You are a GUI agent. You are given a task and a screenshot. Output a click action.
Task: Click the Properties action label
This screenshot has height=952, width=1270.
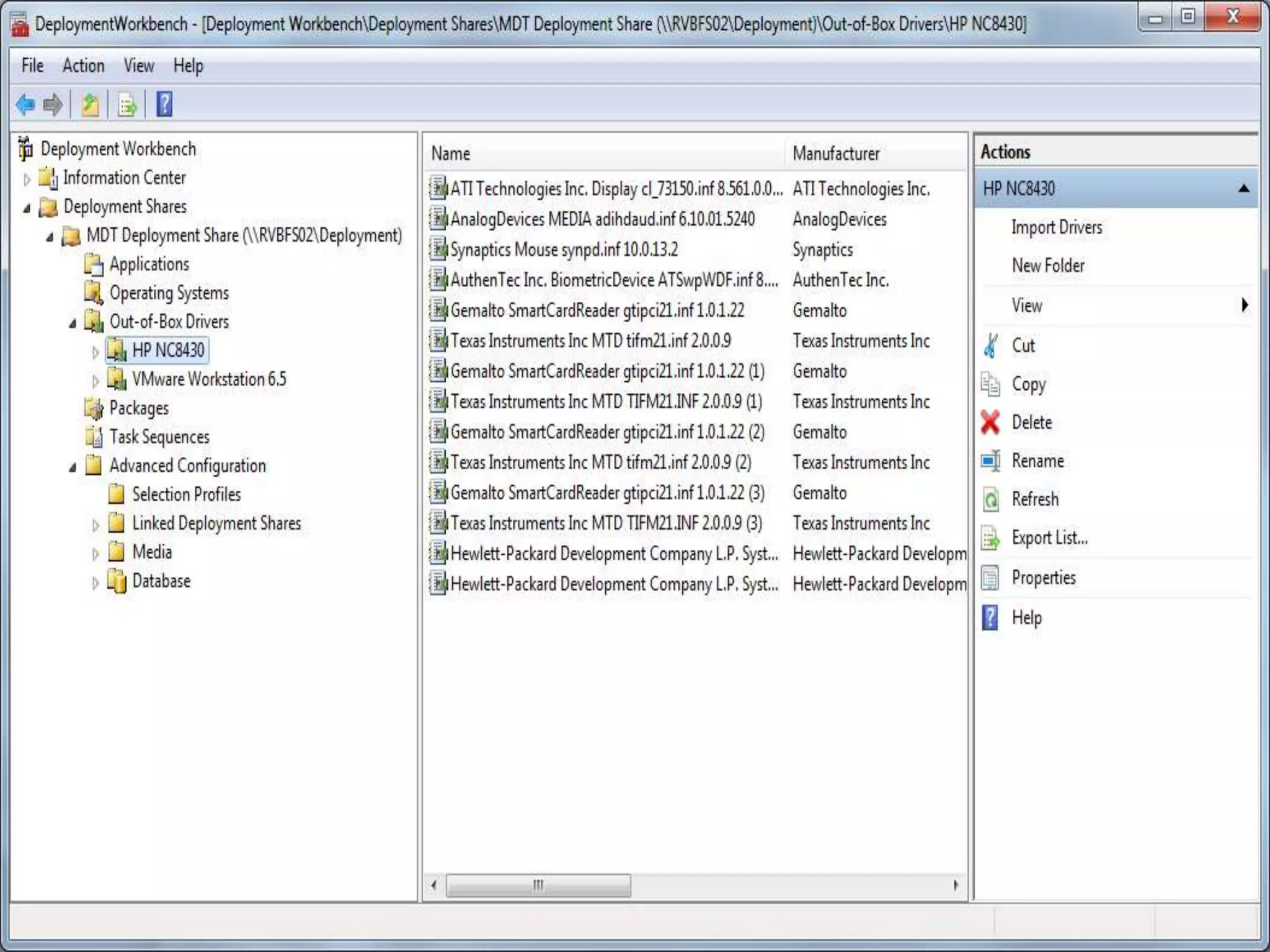pyautogui.click(x=1044, y=578)
